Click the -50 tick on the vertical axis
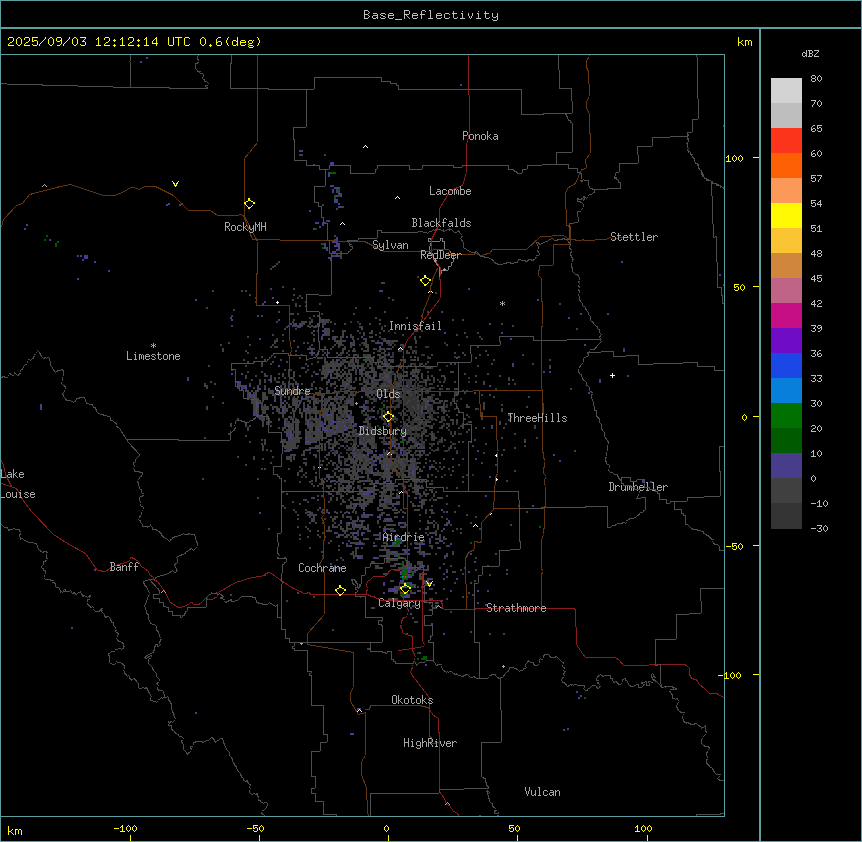The image size is (862, 842). 734,546
